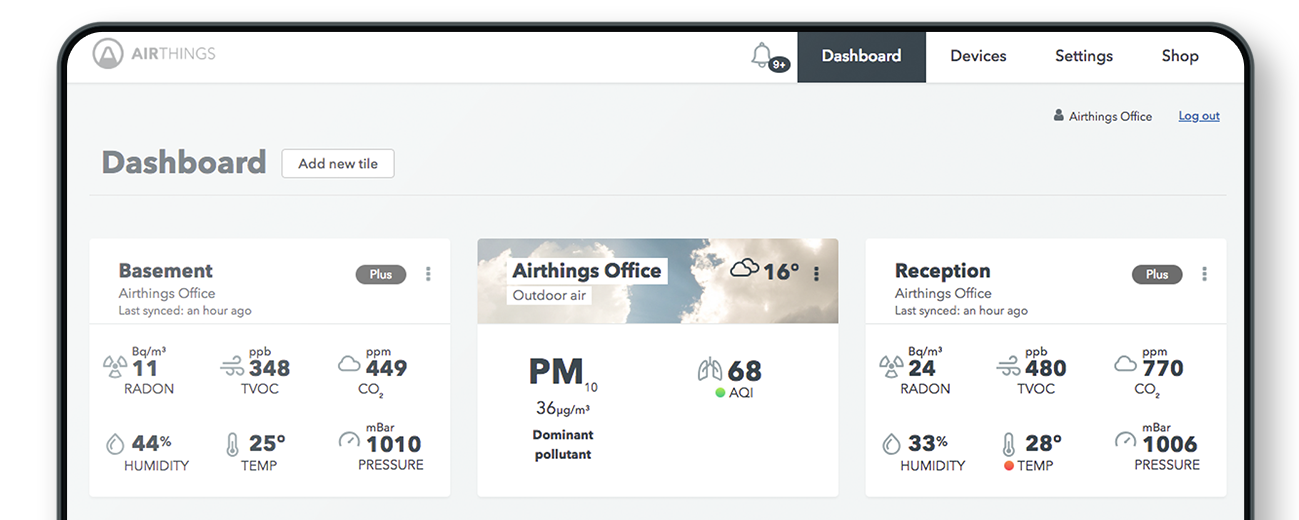Click the Airthings Office user account

coord(1103,116)
